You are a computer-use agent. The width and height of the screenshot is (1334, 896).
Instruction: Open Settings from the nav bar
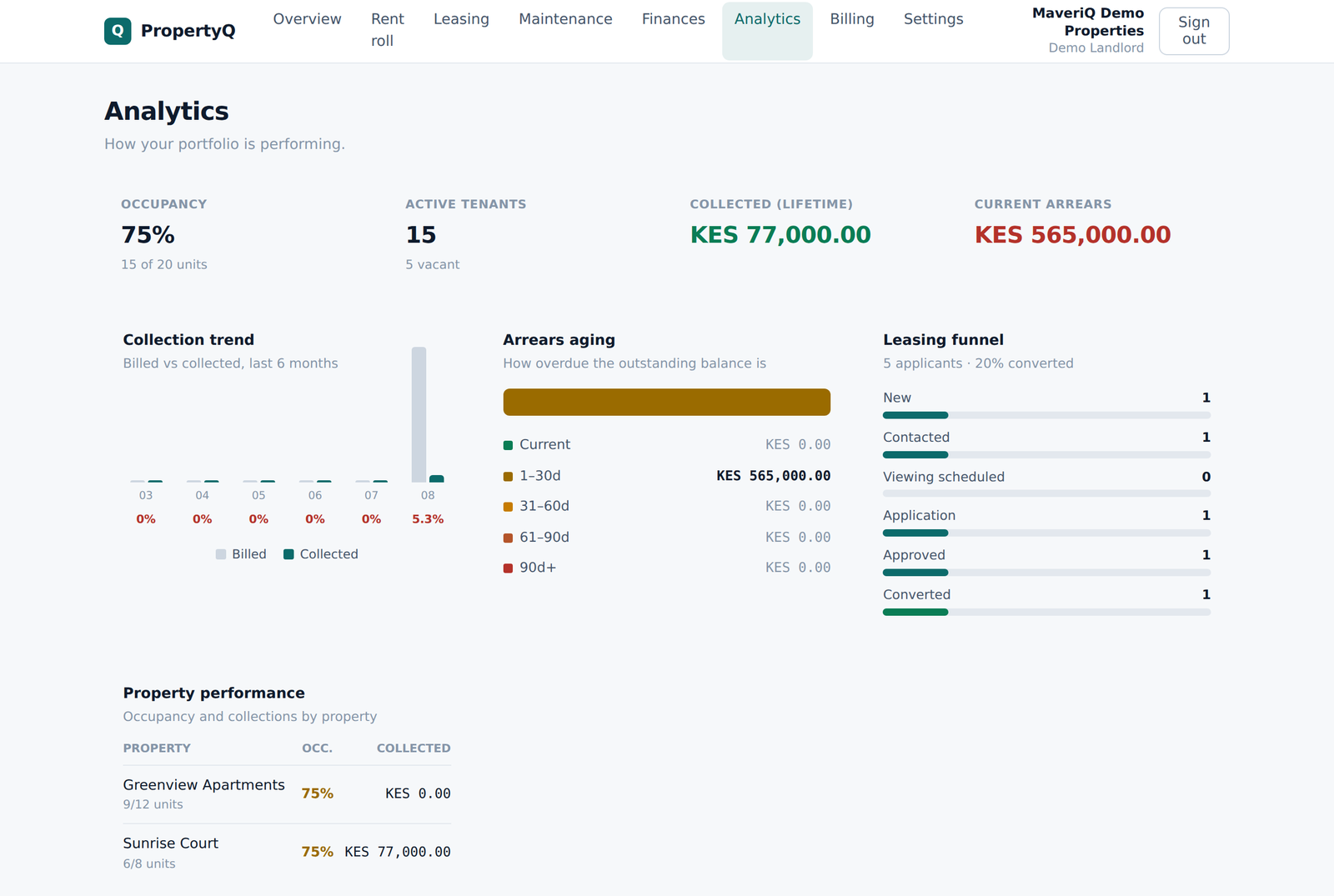[933, 19]
